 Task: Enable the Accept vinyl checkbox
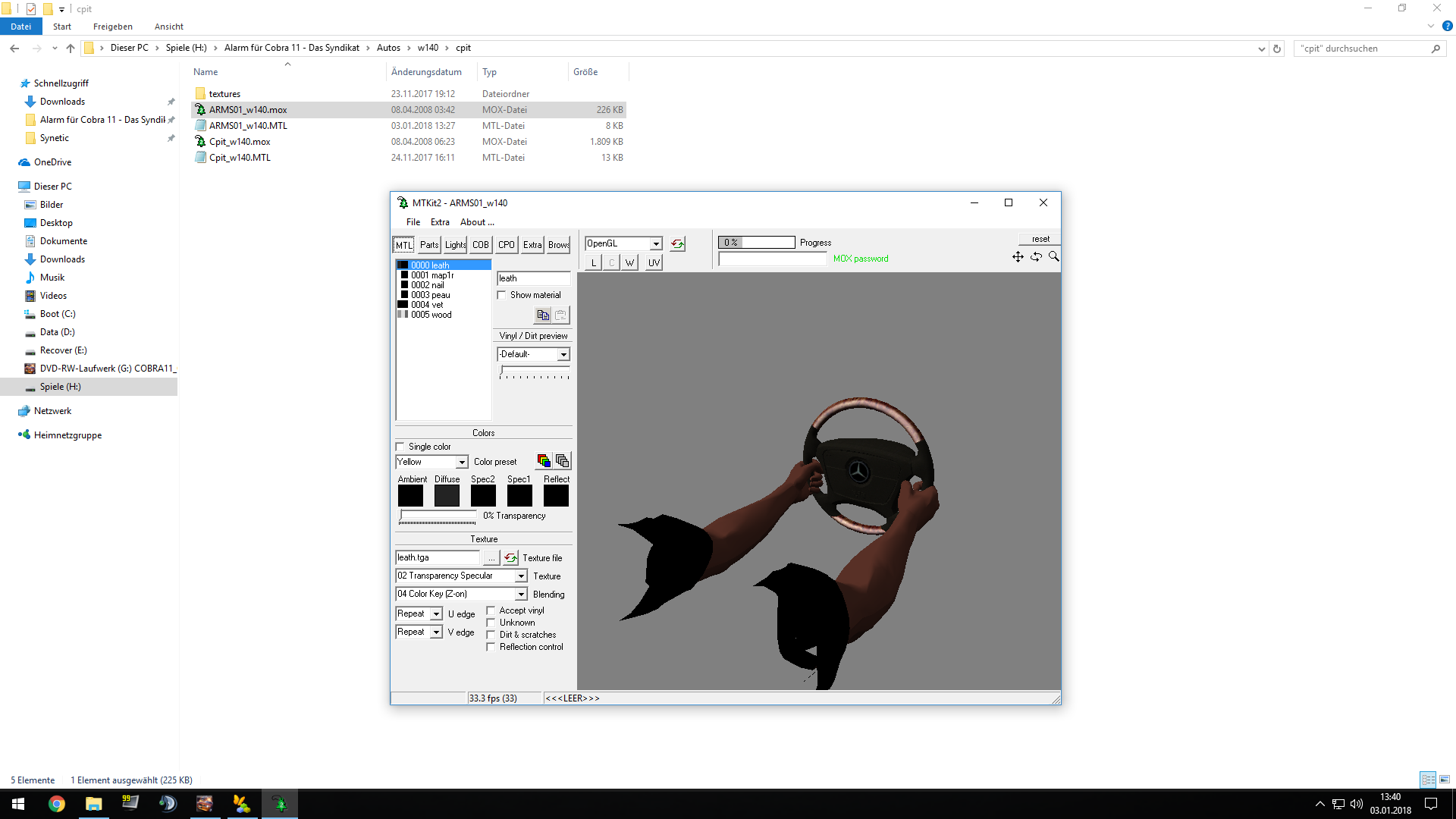pos(491,611)
